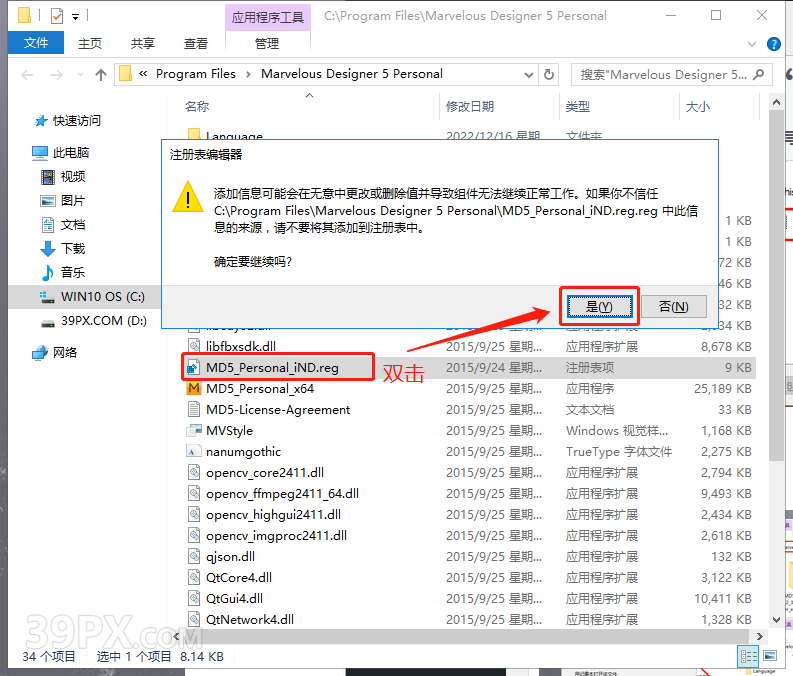The image size is (793, 676).
Task: Go back with the left arrow
Action: pyautogui.click(x=27, y=75)
